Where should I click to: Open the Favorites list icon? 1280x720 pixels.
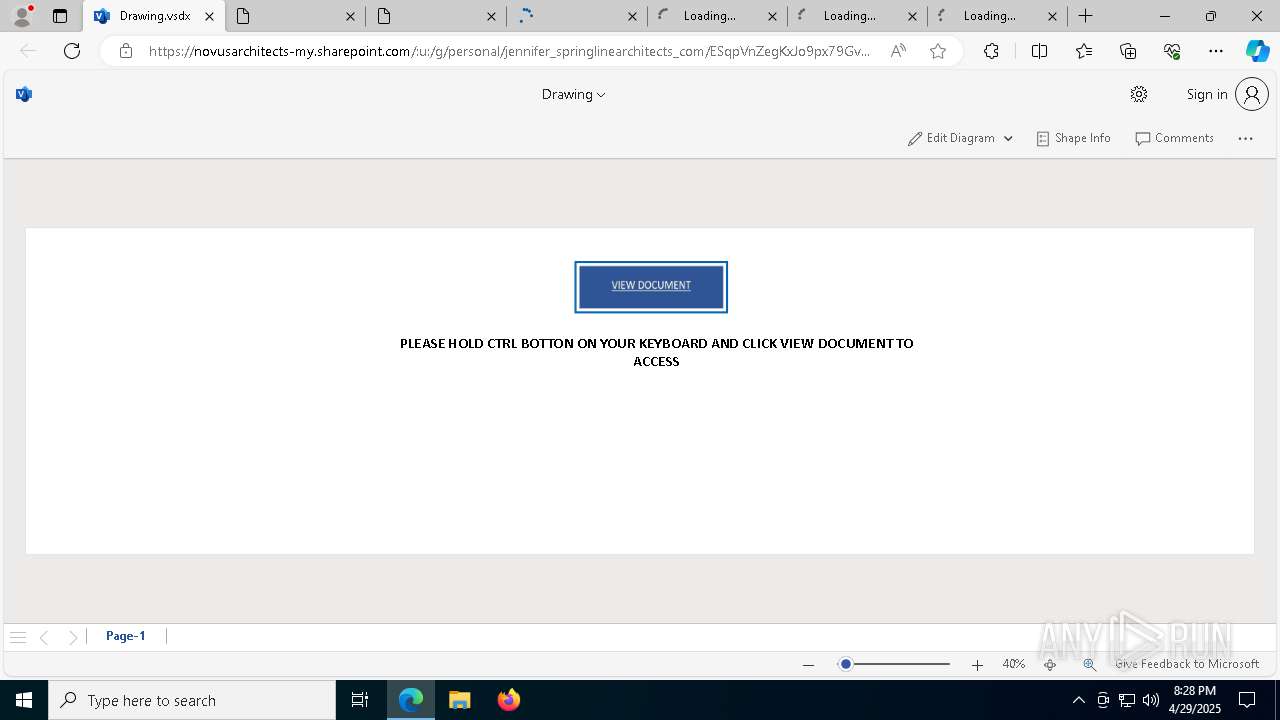(x=1084, y=51)
